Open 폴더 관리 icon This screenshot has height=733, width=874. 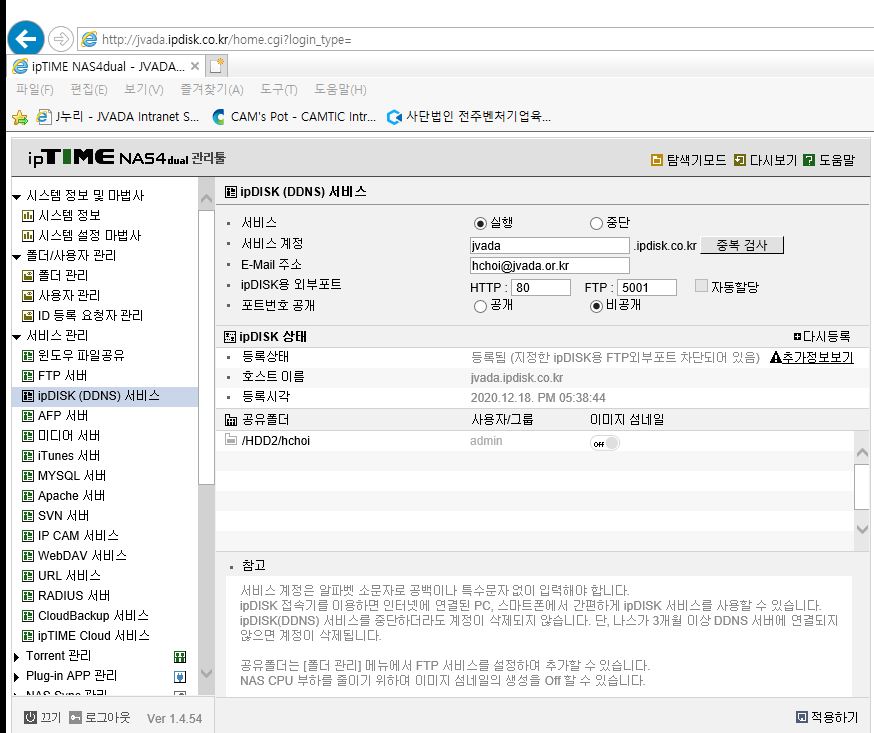28,276
